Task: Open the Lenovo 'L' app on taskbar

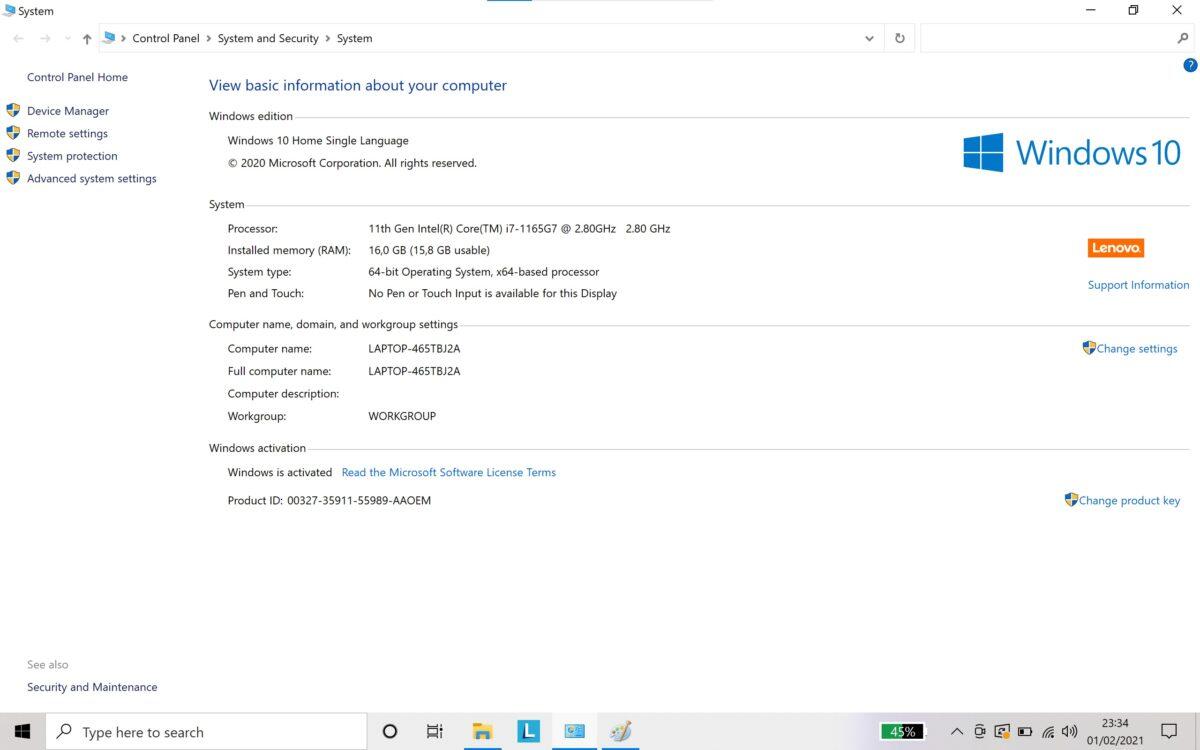Action: [x=528, y=732]
